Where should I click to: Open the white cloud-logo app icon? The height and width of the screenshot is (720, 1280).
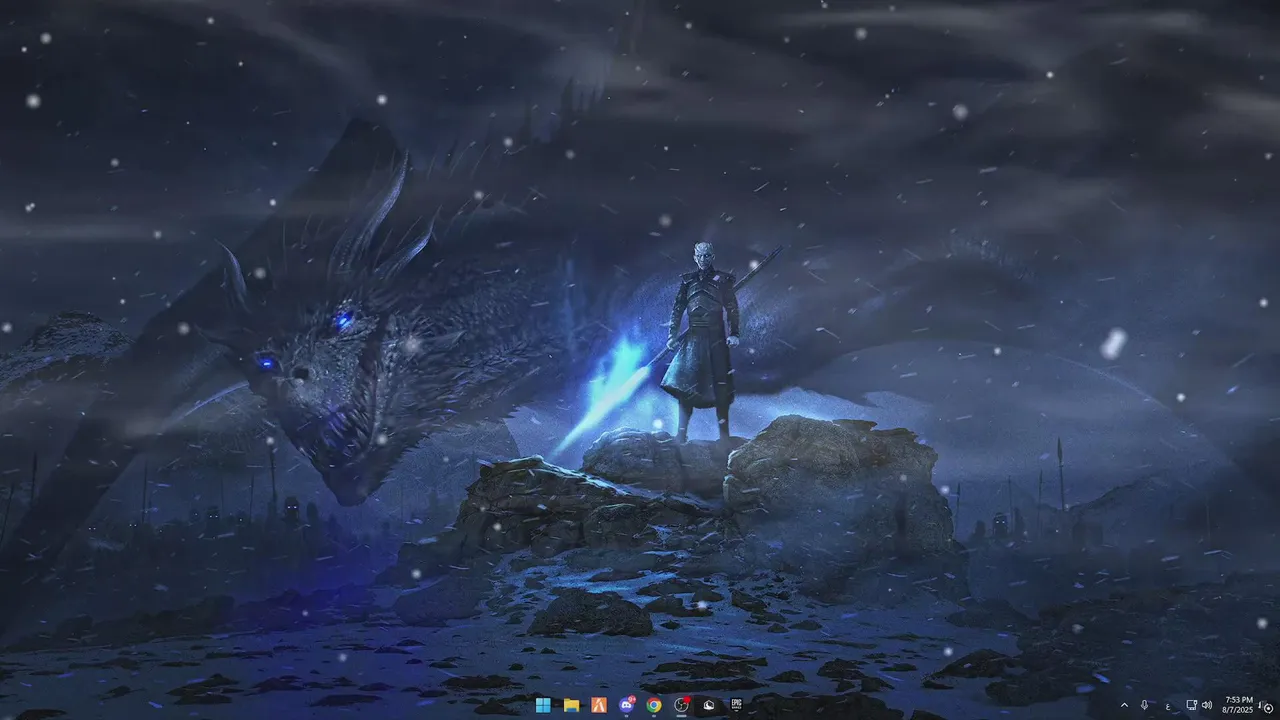click(x=709, y=705)
